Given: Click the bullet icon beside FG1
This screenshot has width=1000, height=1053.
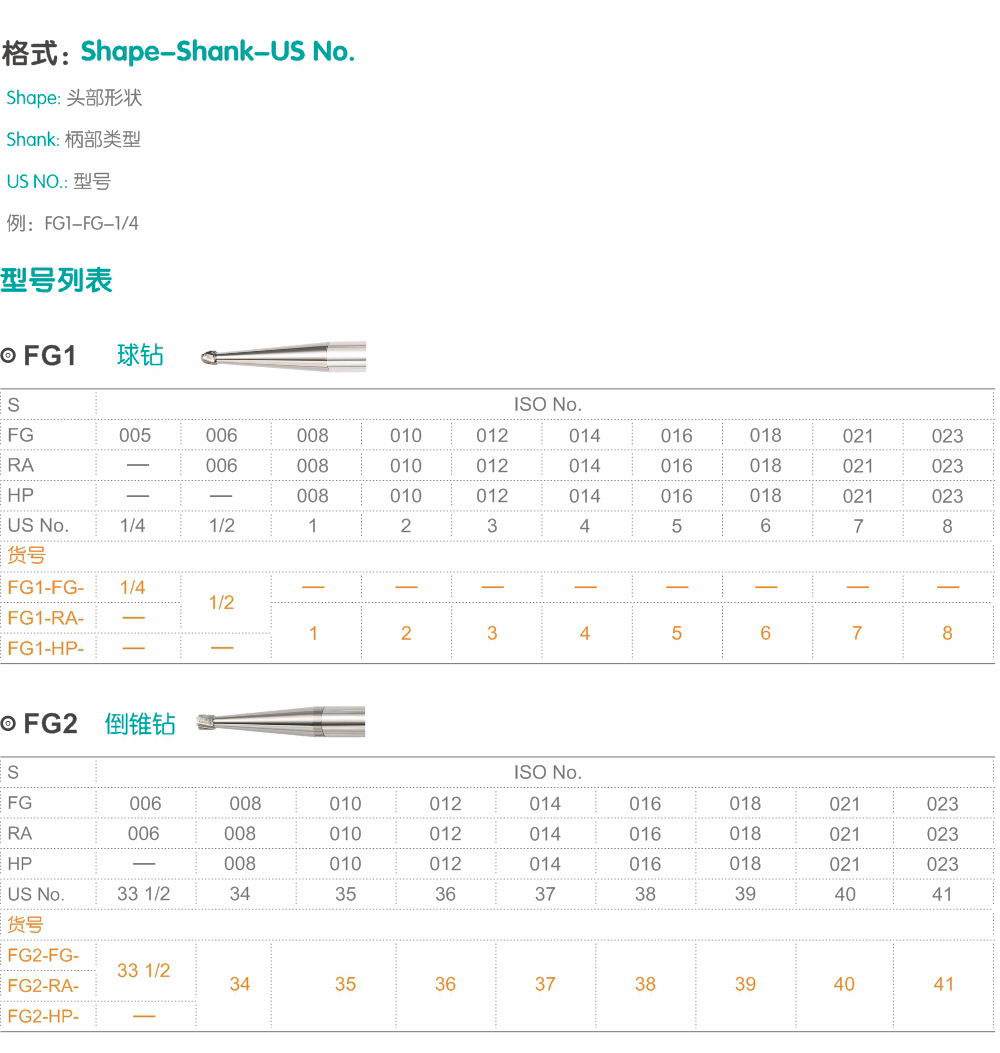Looking at the screenshot, I should click(x=8, y=356).
